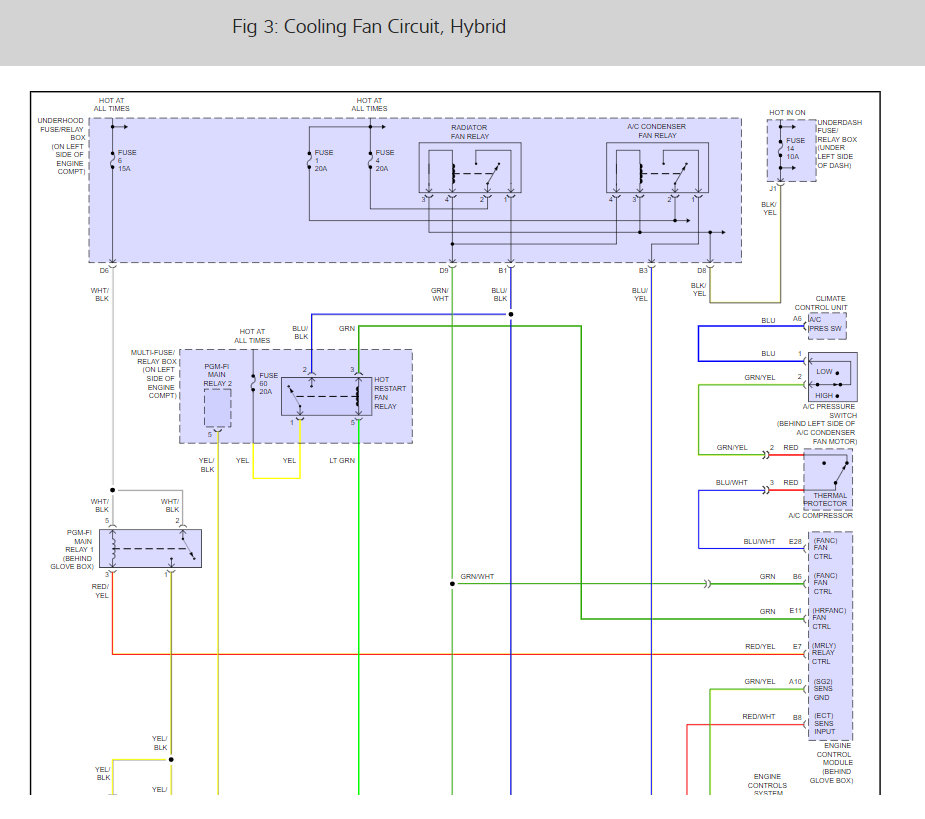Screen dimensions: 925x819
Task: Click the RED/YEL label beside pin E7
Action: pyautogui.click(x=760, y=647)
